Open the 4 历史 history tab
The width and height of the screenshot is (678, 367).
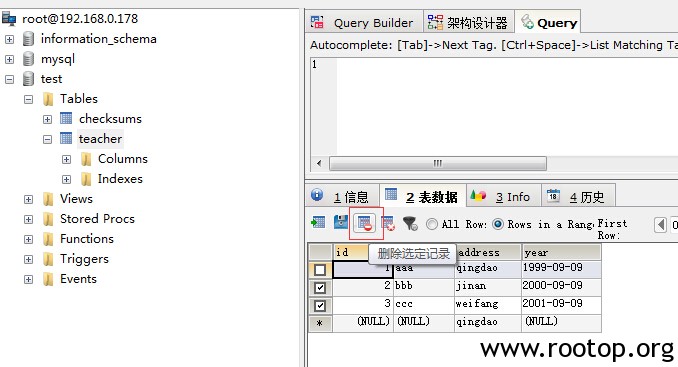[579, 197]
